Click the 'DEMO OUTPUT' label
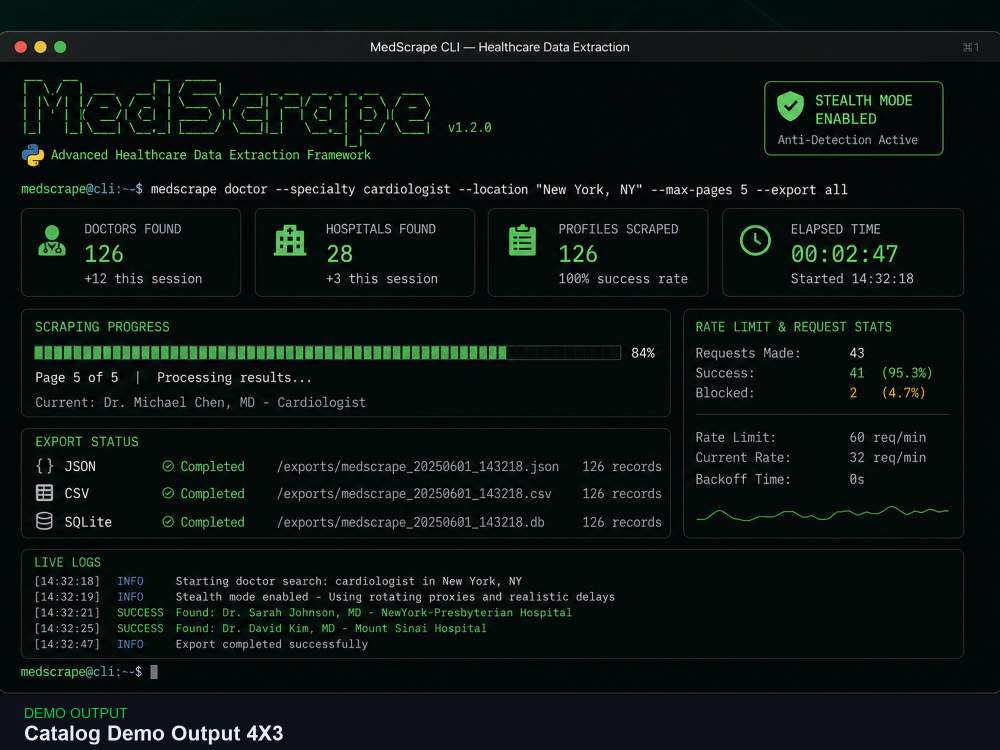Image resolution: width=1000 pixels, height=750 pixels. (x=75, y=713)
